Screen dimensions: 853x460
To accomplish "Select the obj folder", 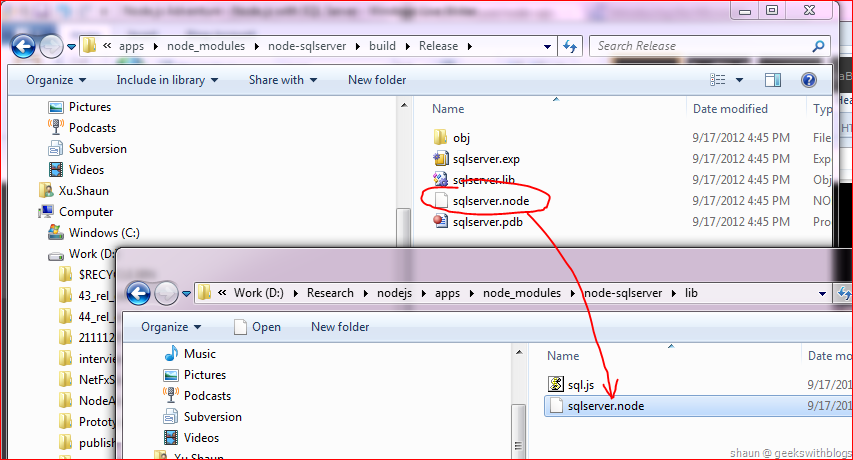I will pos(452,138).
